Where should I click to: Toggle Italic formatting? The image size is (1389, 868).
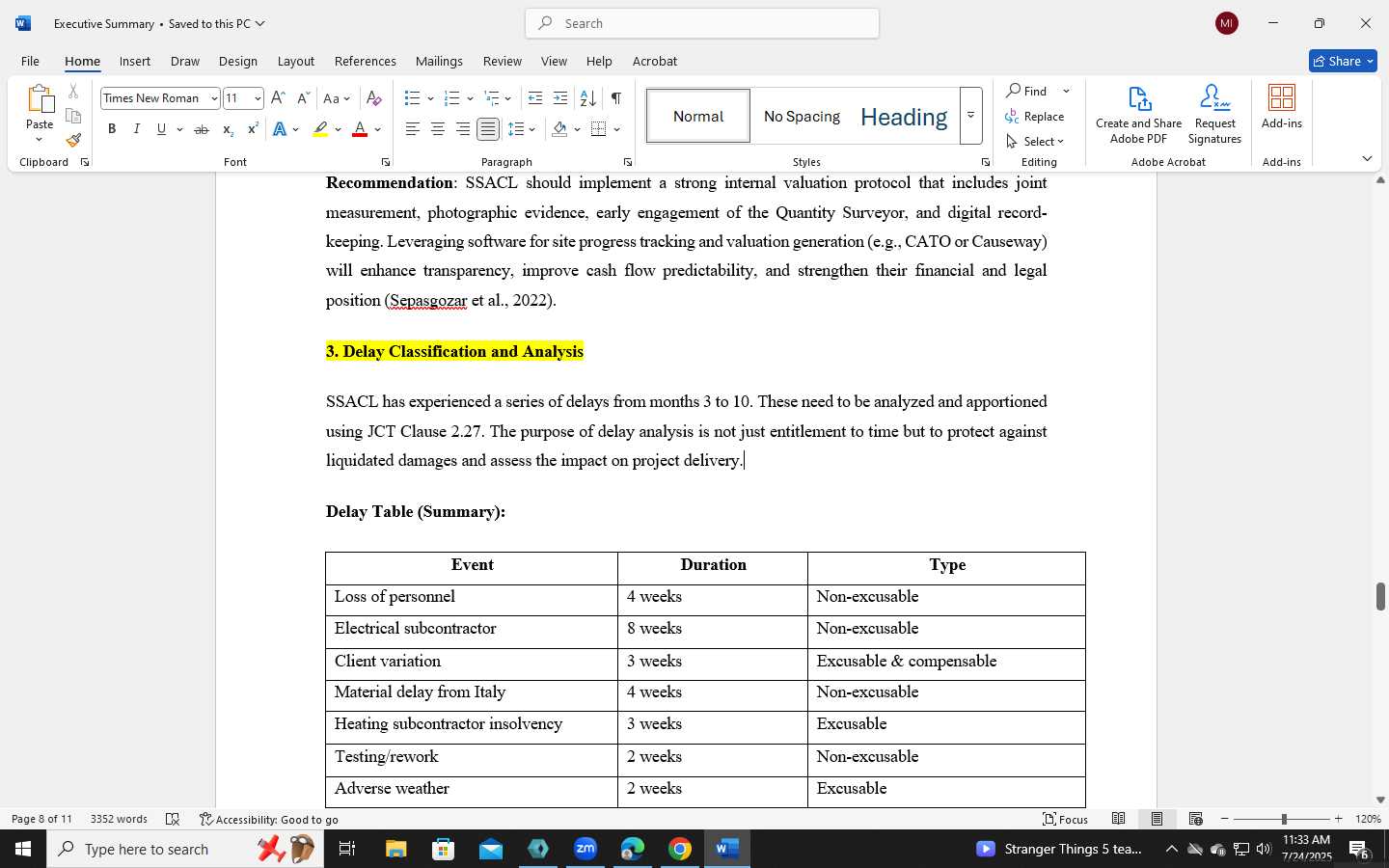(137, 129)
